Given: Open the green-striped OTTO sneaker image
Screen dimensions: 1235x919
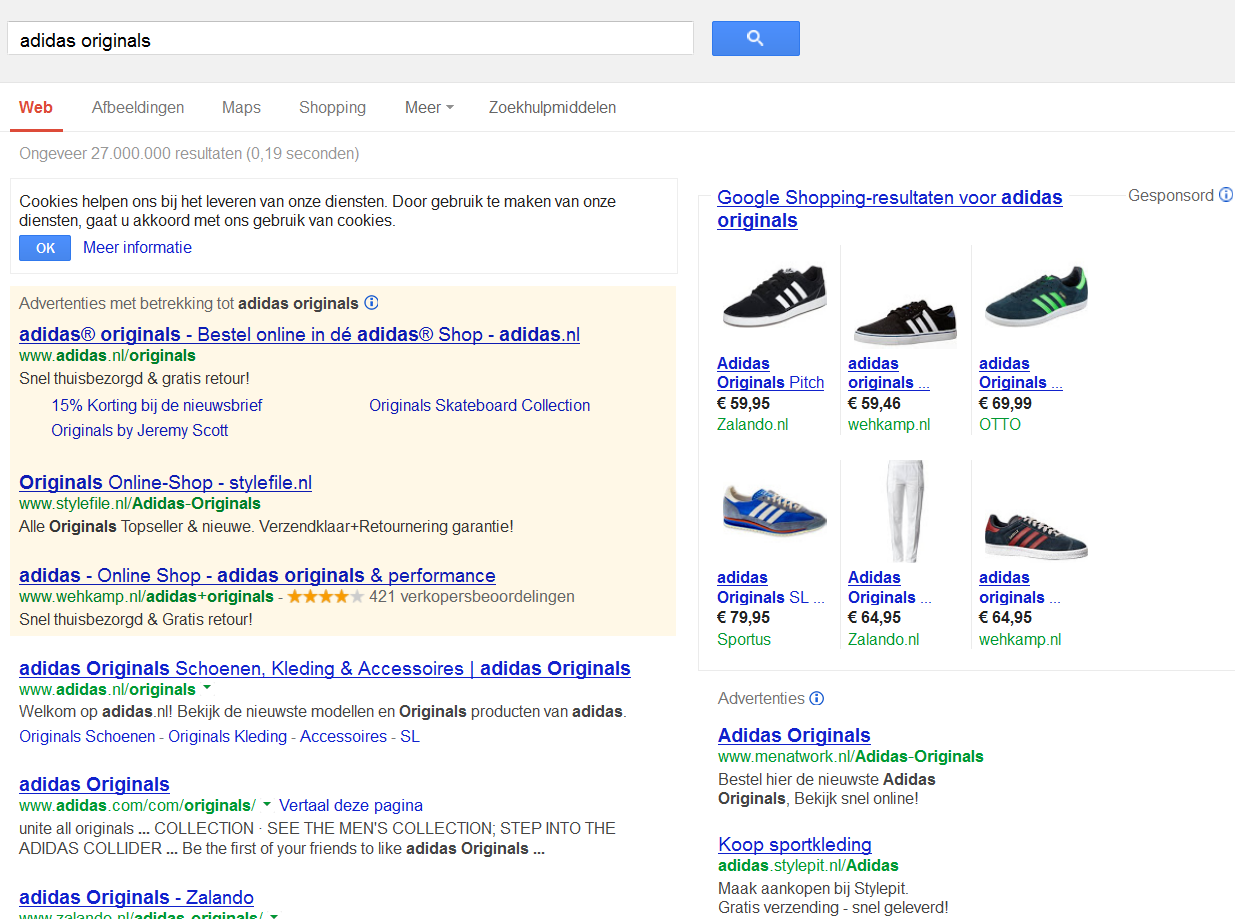Looking at the screenshot, I should (1035, 297).
